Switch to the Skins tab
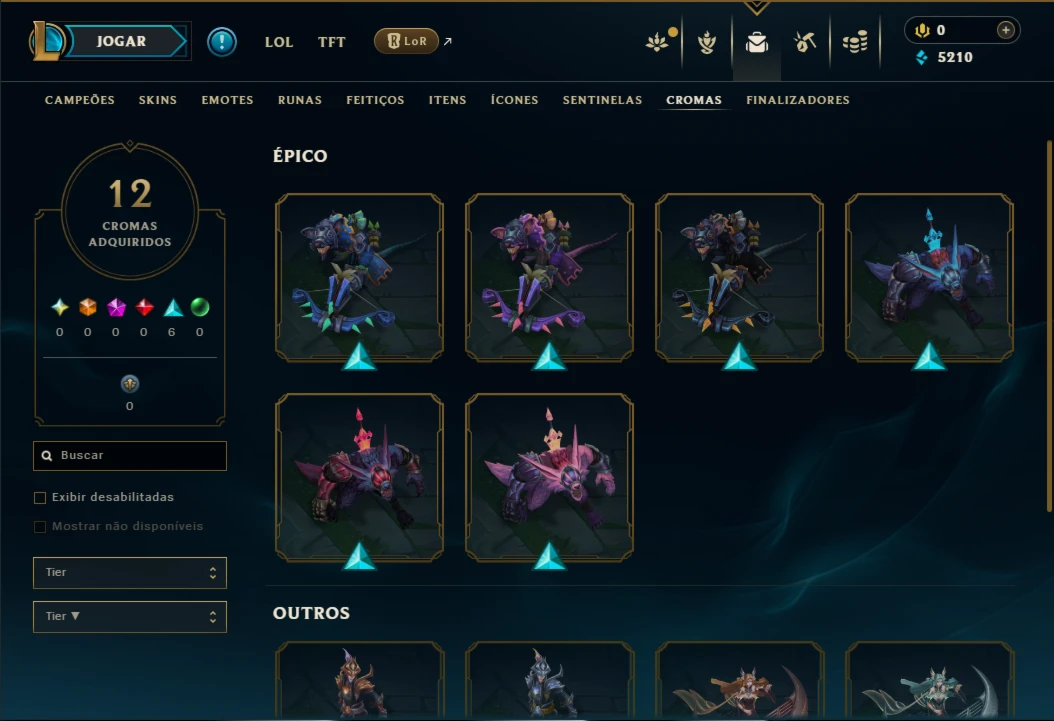The height and width of the screenshot is (721, 1054). (x=158, y=100)
